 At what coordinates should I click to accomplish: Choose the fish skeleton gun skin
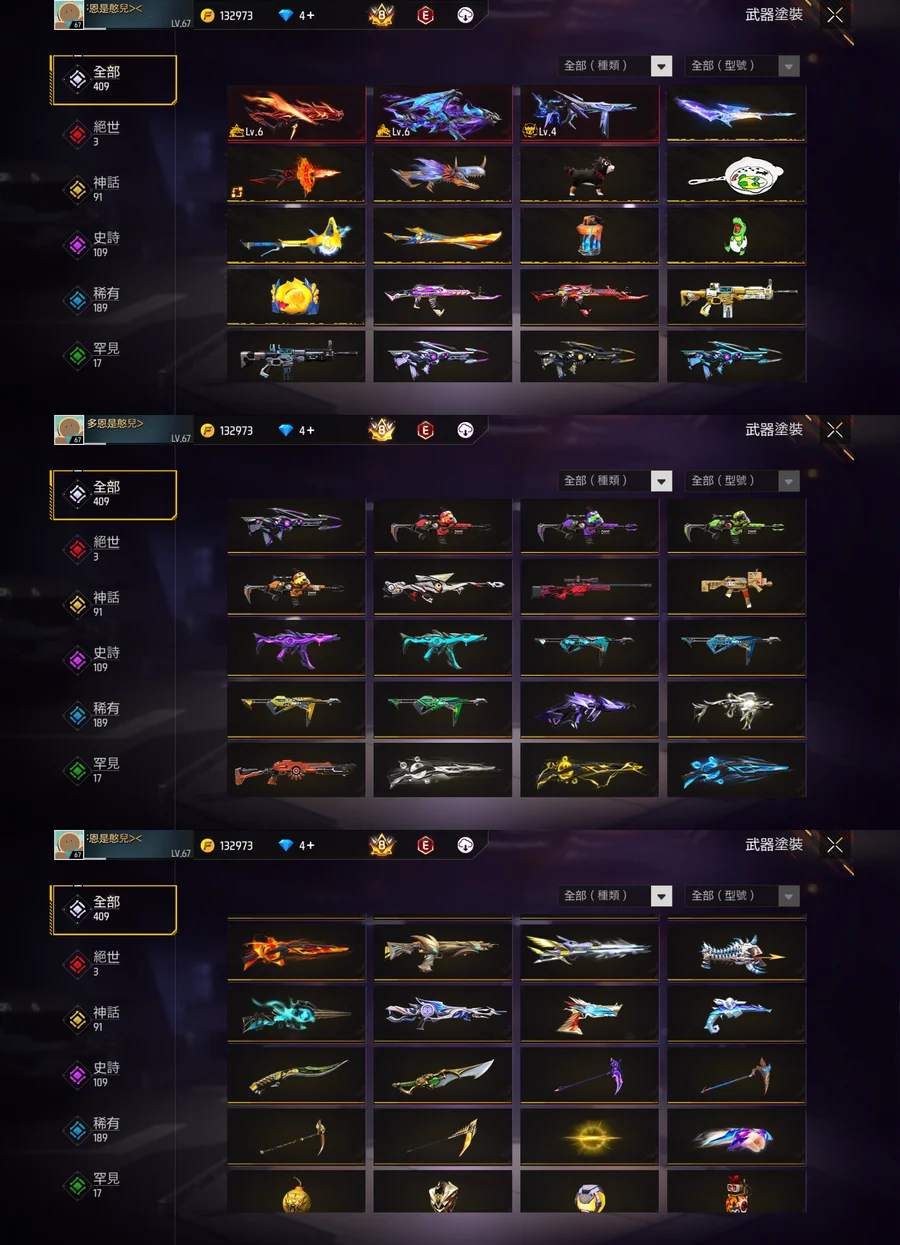(x=736, y=951)
